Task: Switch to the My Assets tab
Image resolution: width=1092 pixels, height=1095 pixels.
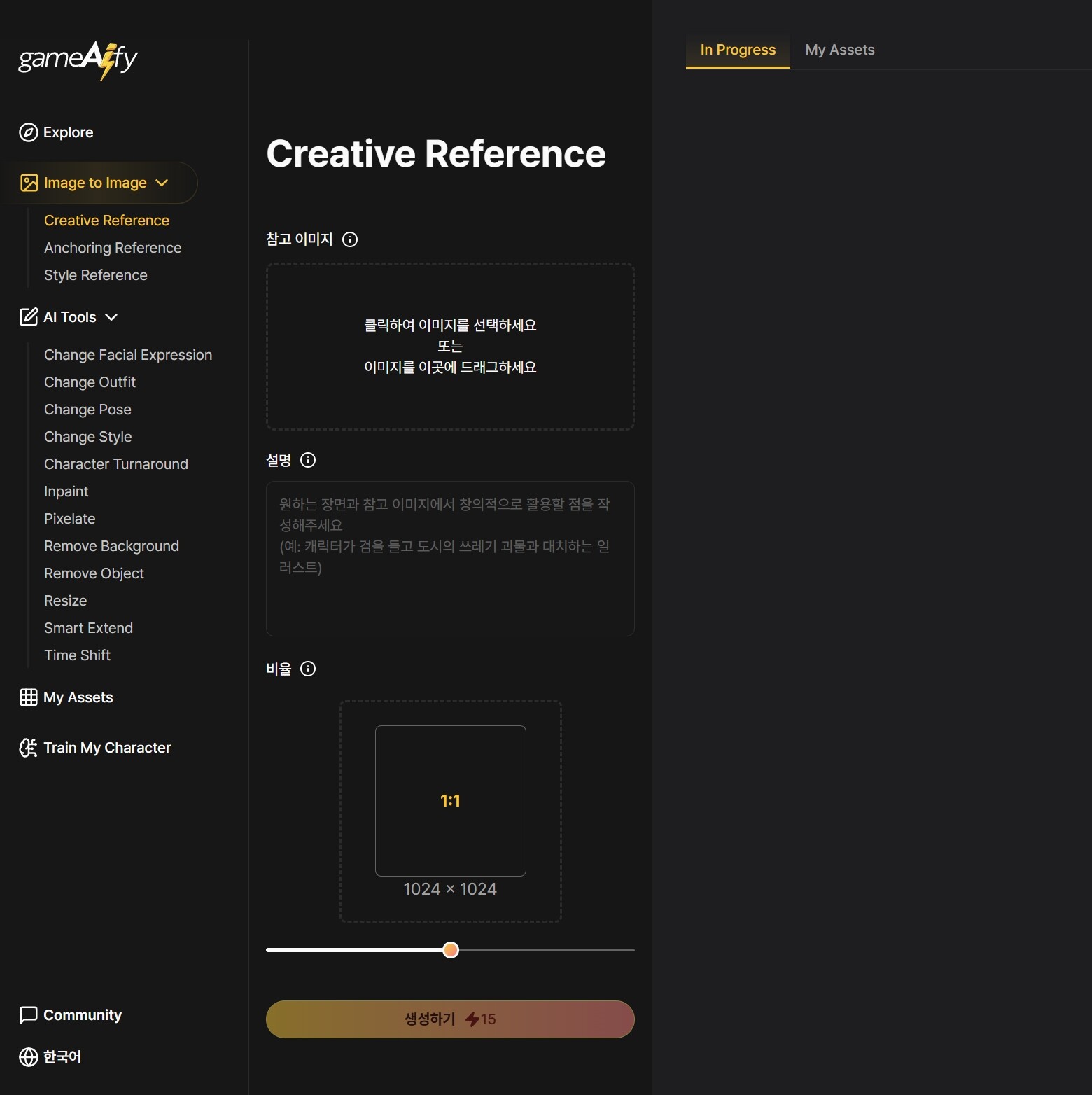Action: tap(839, 50)
